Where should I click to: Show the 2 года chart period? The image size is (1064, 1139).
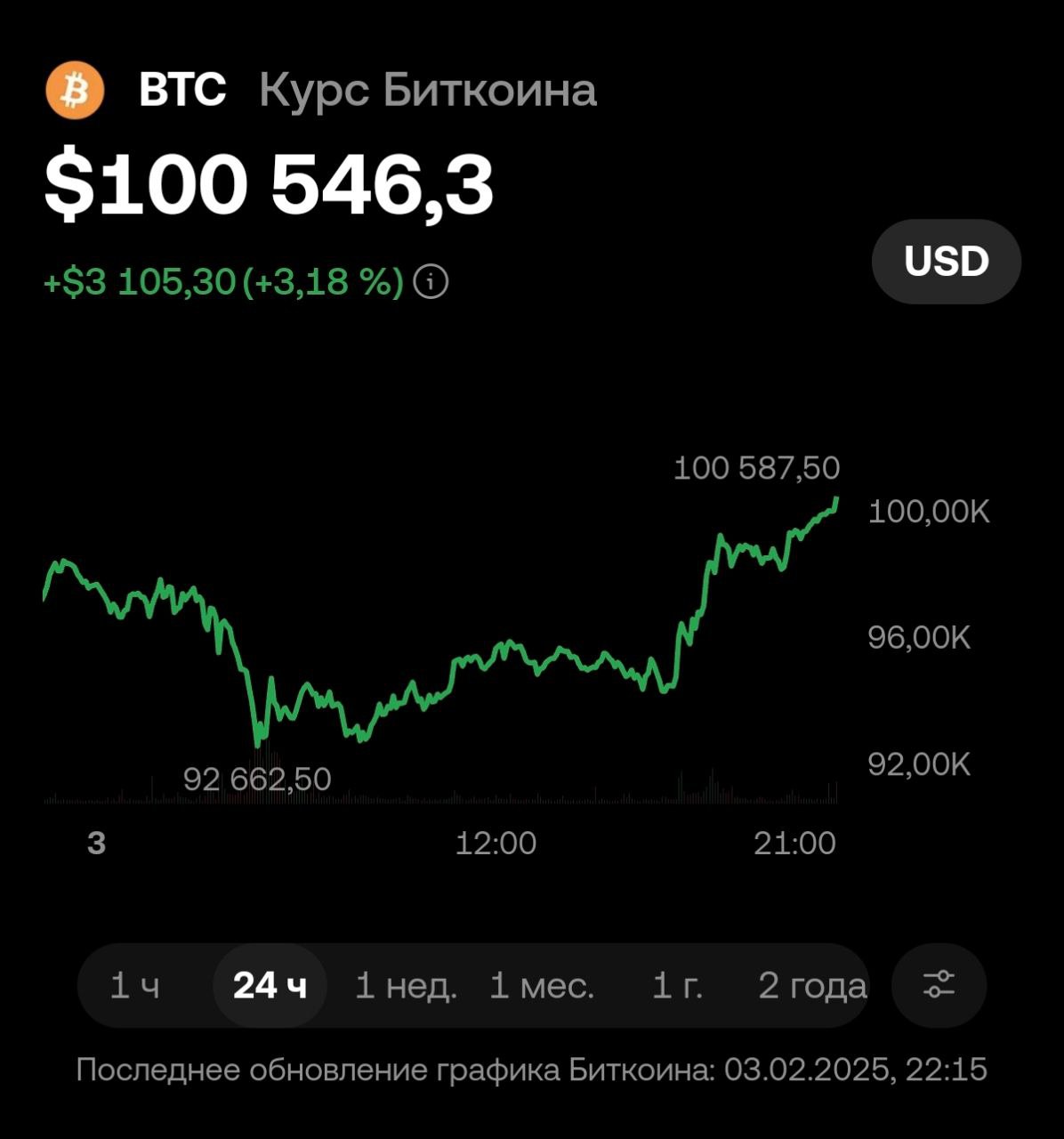pos(812,986)
